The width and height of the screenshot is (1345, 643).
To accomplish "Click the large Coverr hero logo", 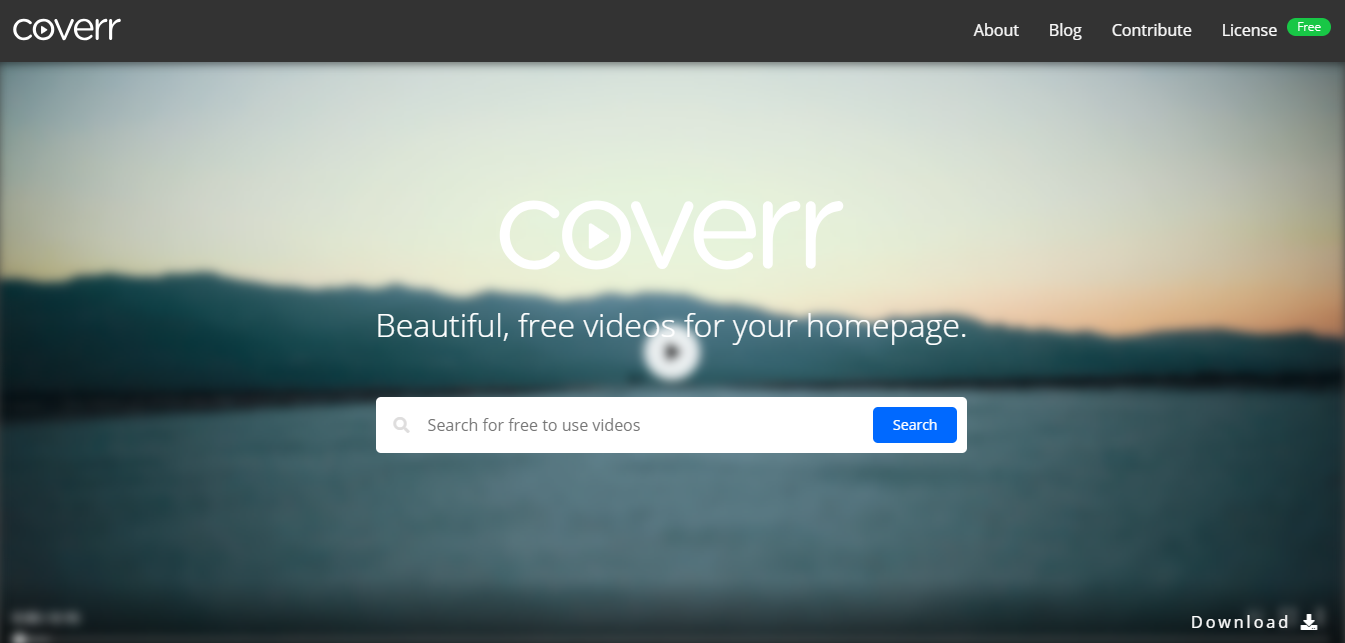I will 671,234.
